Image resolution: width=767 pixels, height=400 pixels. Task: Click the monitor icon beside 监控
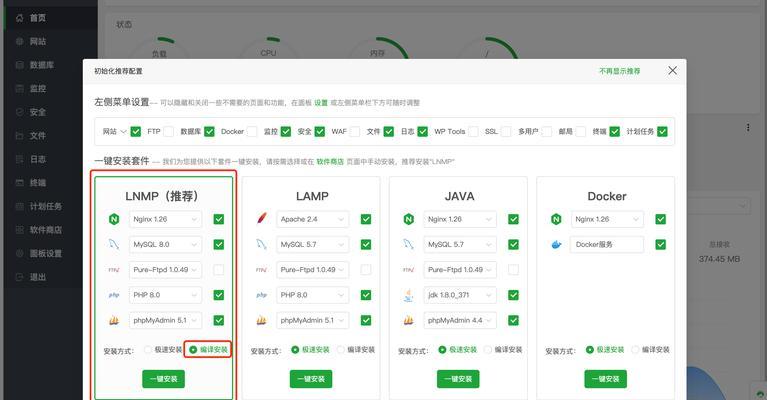click(20, 89)
